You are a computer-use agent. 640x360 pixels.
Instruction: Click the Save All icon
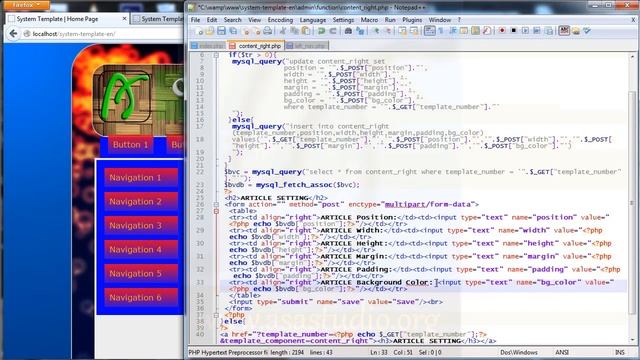click(x=233, y=31)
